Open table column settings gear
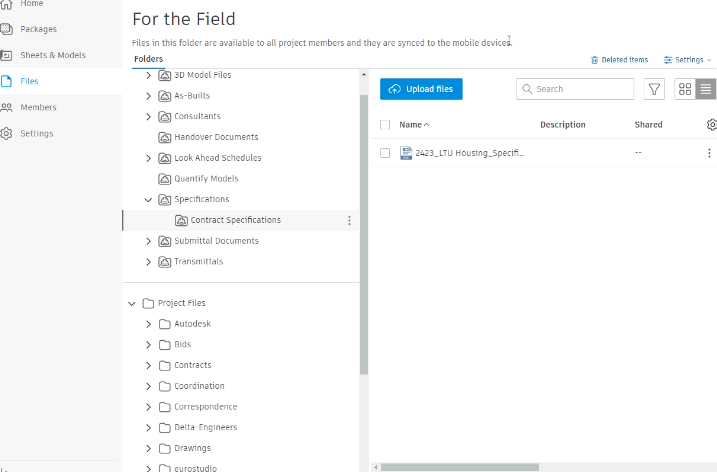717x472 pixels. pyautogui.click(x=711, y=125)
